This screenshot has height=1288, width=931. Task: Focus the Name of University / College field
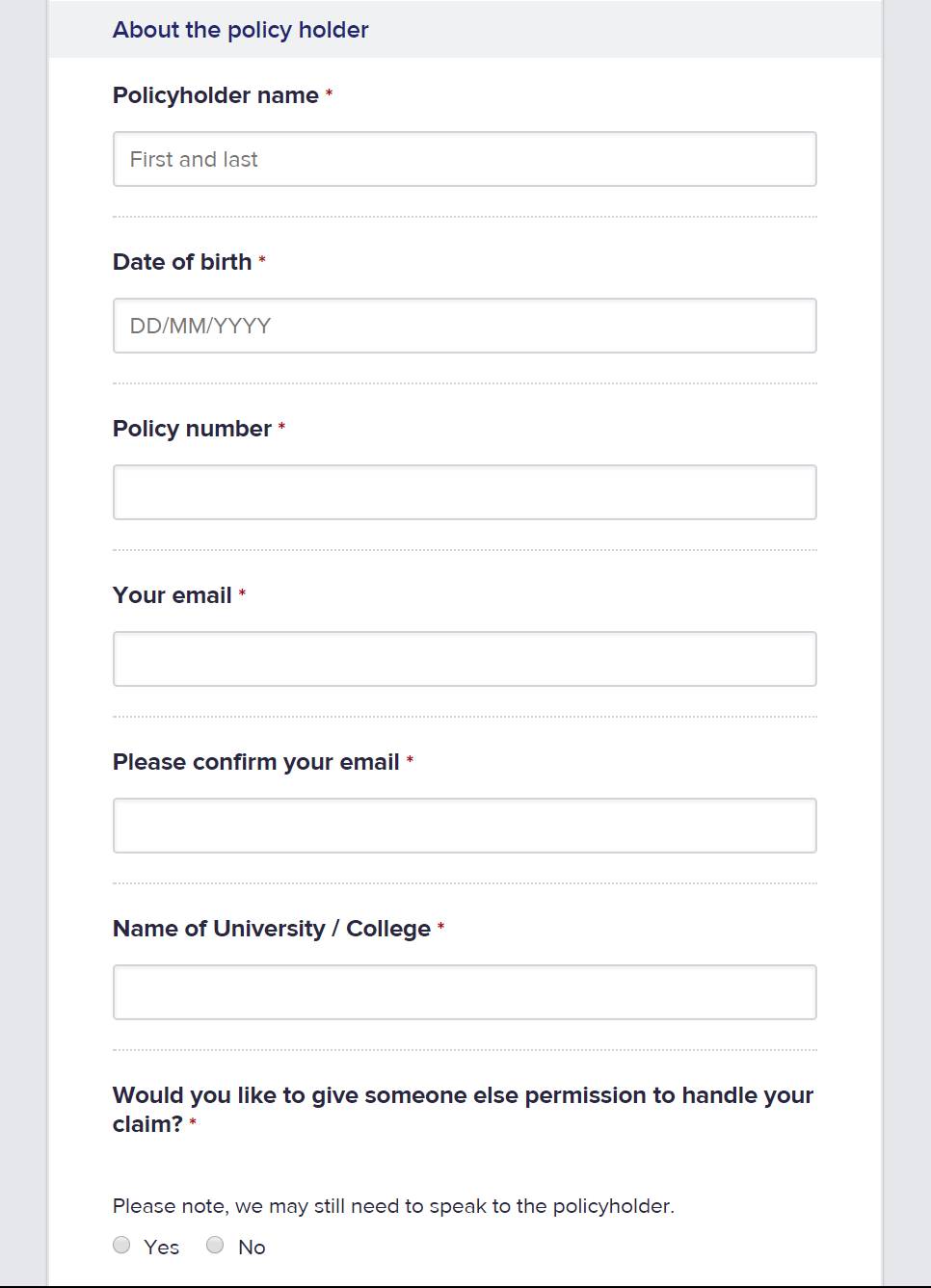[x=465, y=992]
